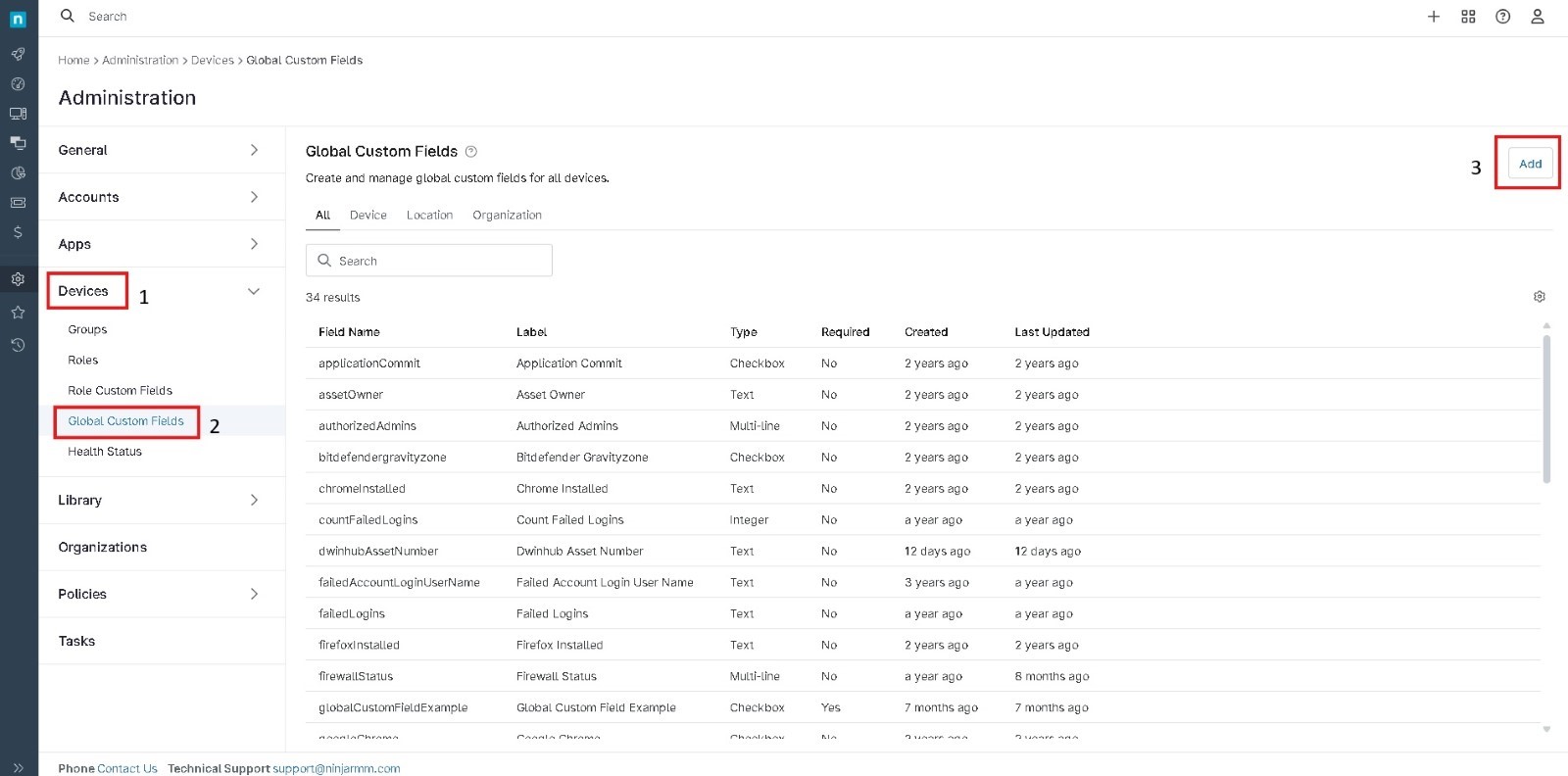The height and width of the screenshot is (776, 1568).
Task: Switch to the Organization tab
Action: [x=507, y=216]
